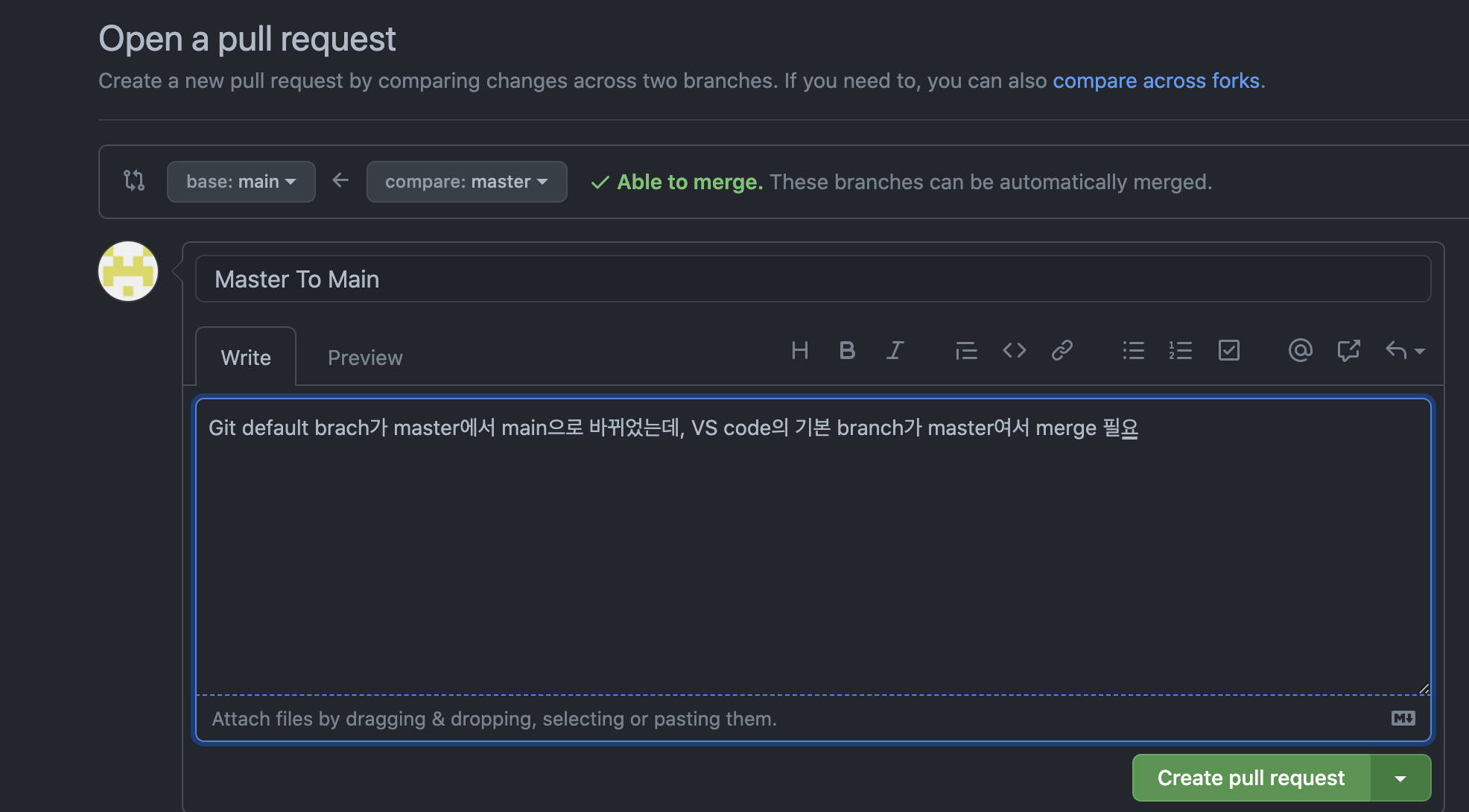Open the compare: master branch dropdown
Viewport: 1469px width, 812px height.
[466, 182]
